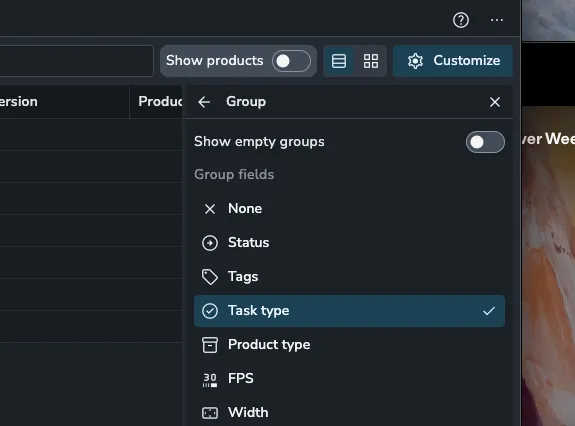
Task: Toggle the Show products switch
Action: (291, 61)
